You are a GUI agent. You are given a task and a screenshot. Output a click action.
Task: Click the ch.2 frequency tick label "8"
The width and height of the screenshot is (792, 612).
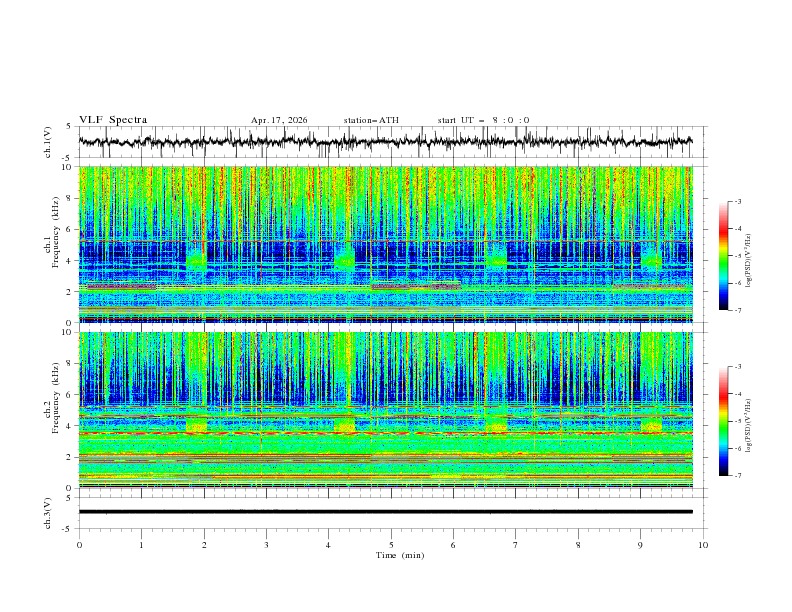(x=70, y=364)
